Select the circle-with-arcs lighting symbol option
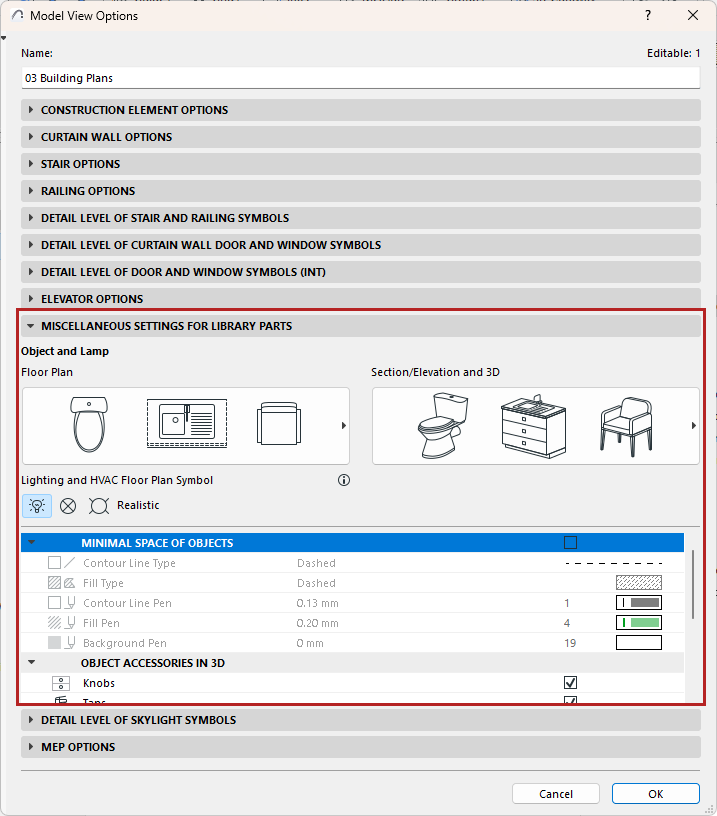The height and width of the screenshot is (816, 717). point(99,506)
